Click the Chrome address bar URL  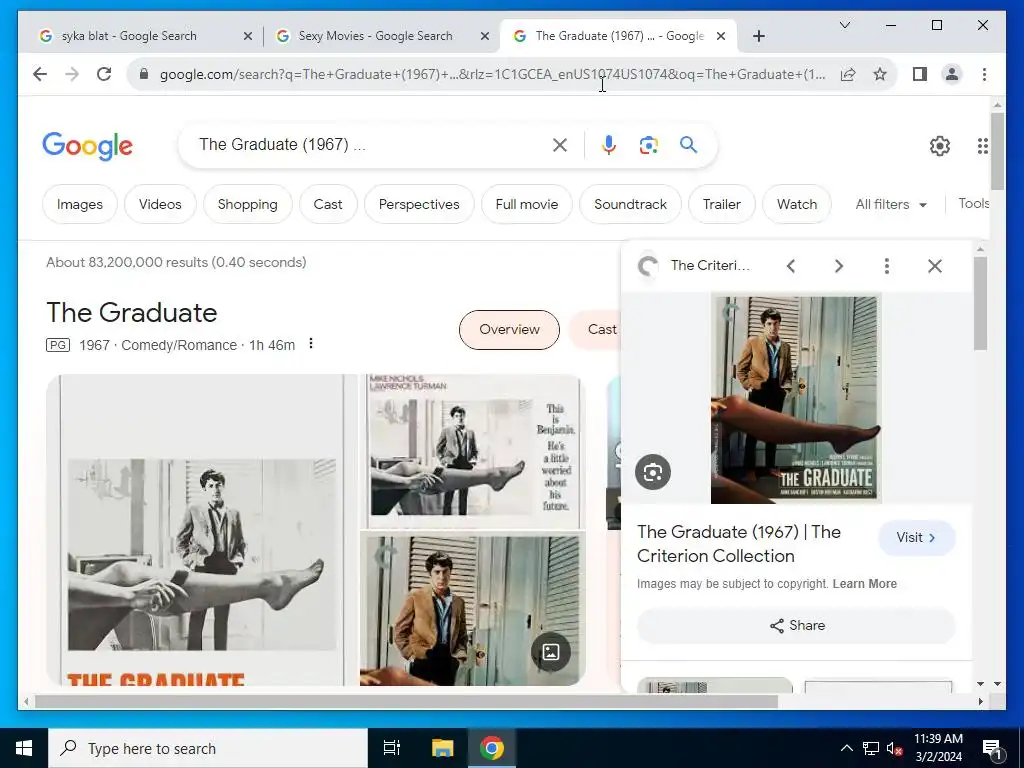[x=492, y=74]
